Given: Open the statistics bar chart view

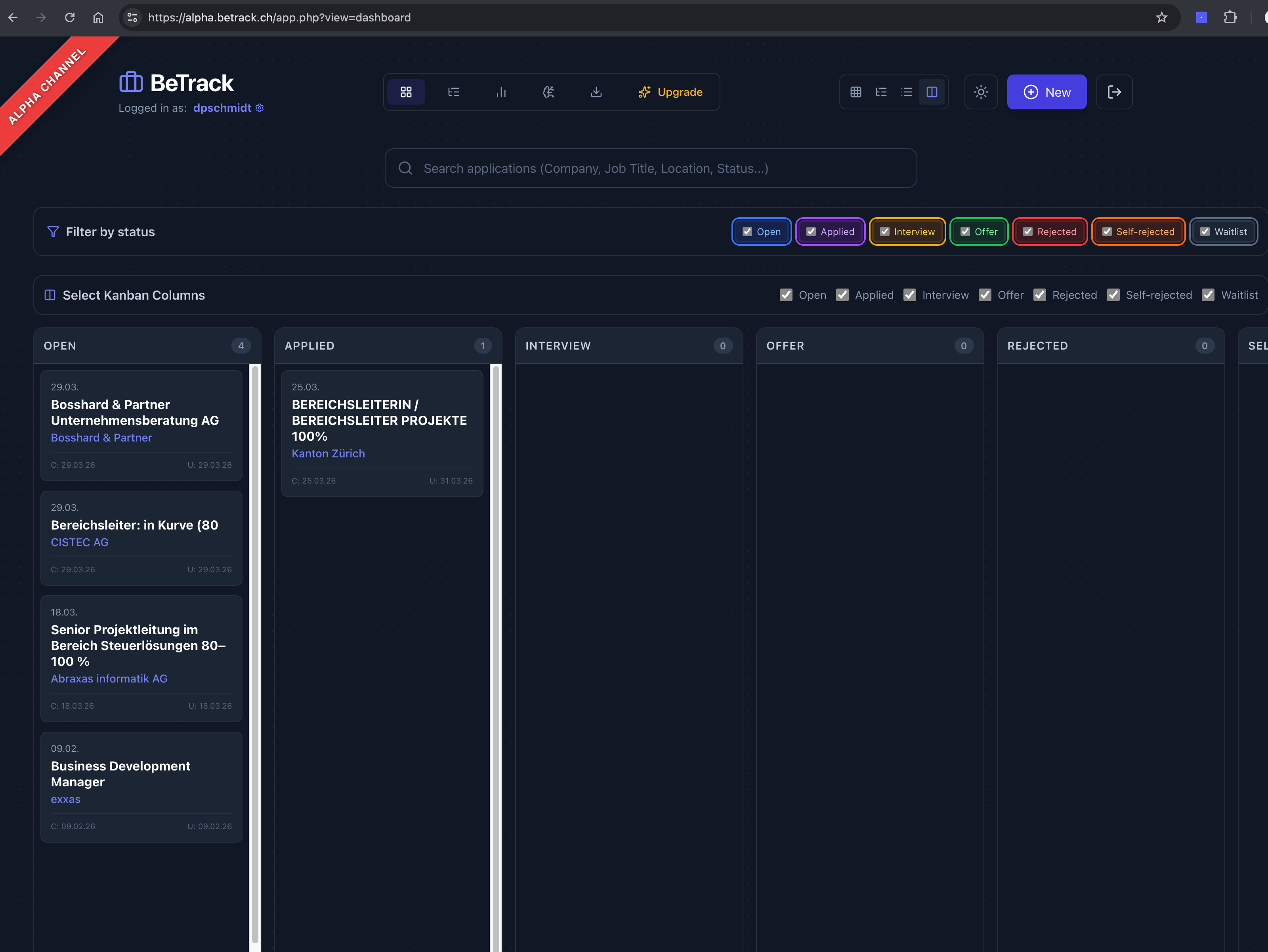Looking at the screenshot, I should coord(502,92).
